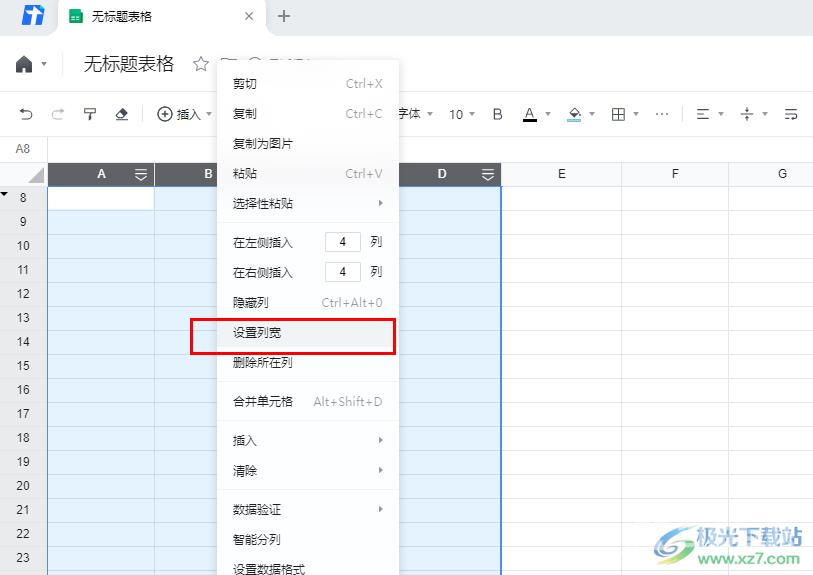Choose 剪切 from the context menu

click(x=308, y=84)
